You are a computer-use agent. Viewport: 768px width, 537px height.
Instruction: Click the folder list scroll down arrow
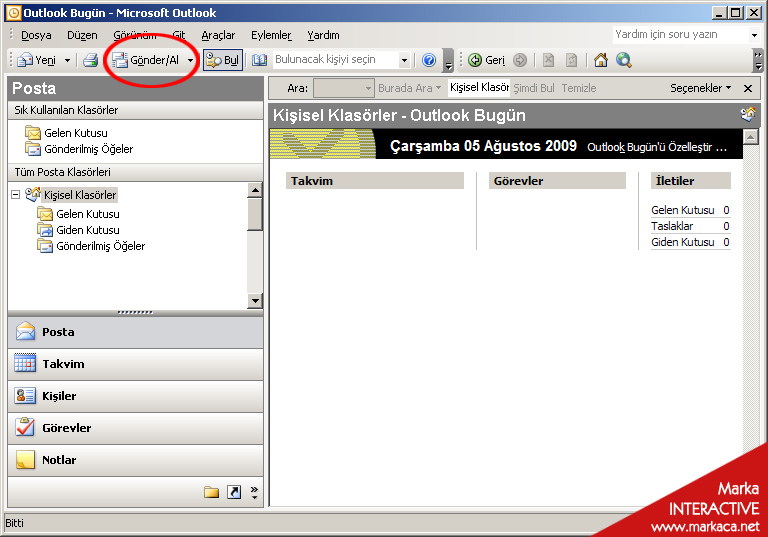(x=255, y=300)
